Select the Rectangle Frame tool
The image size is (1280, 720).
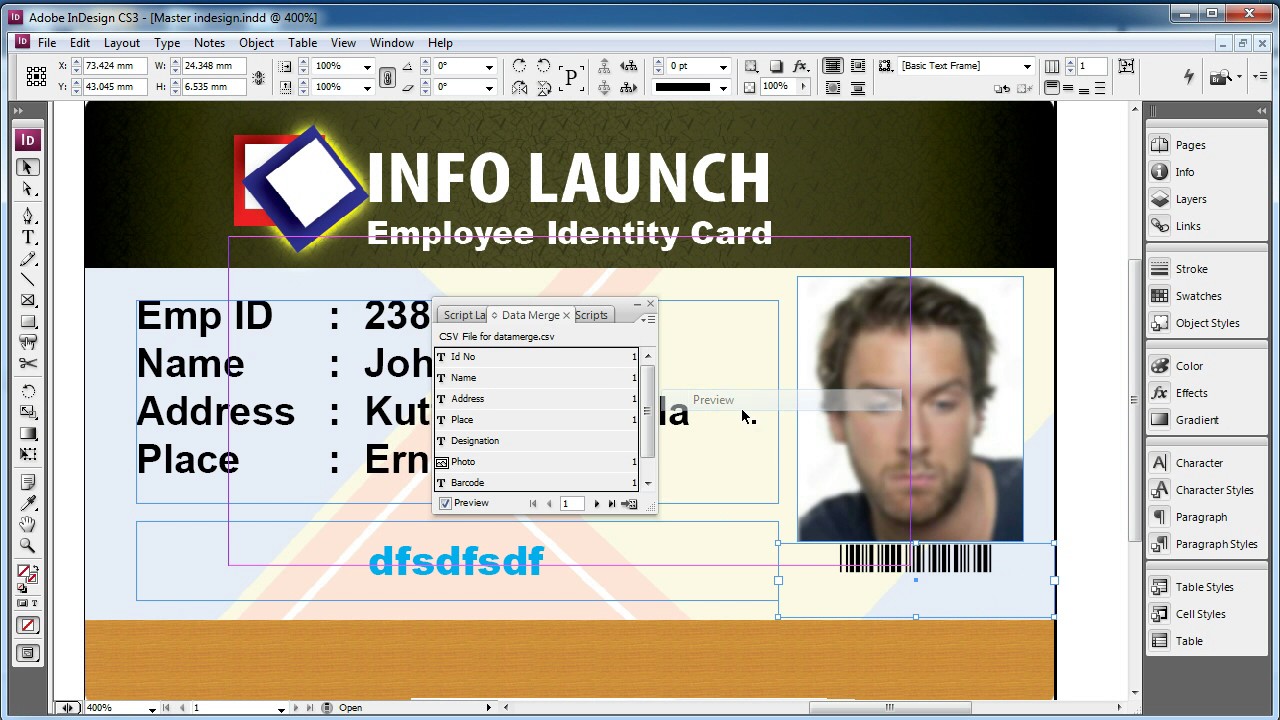[x=28, y=300]
